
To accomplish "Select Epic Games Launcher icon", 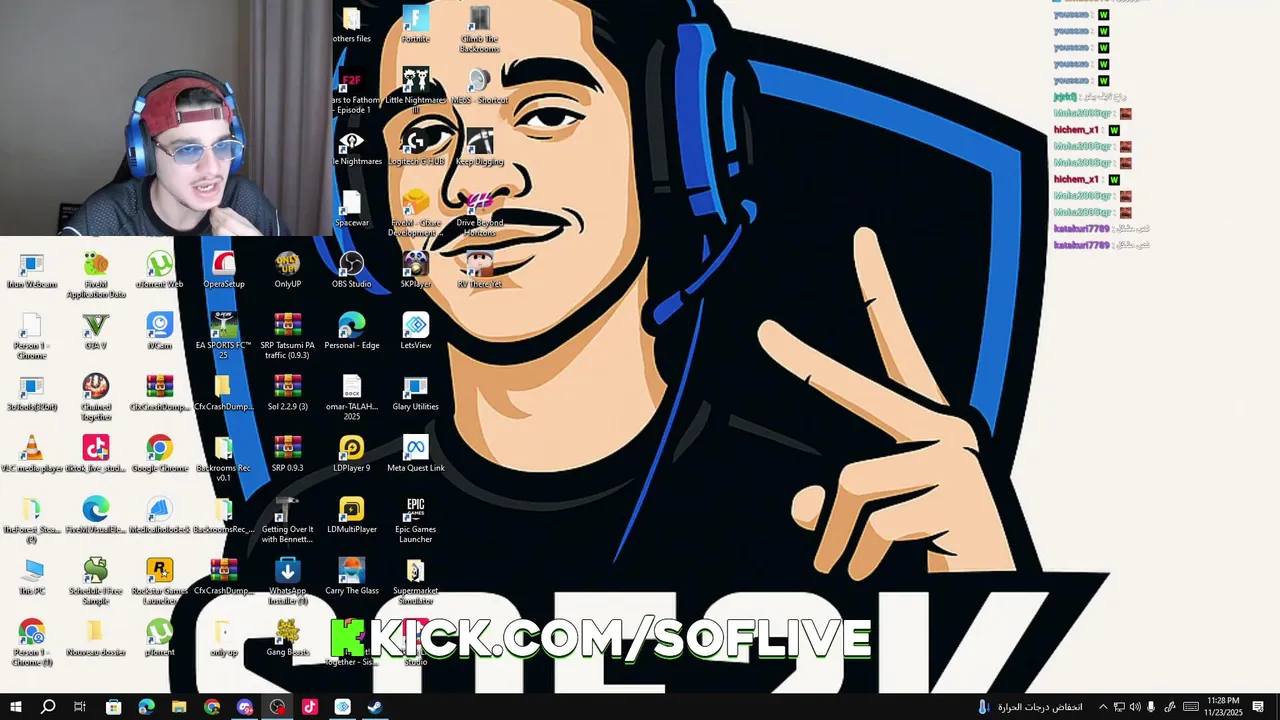I will (416, 520).
